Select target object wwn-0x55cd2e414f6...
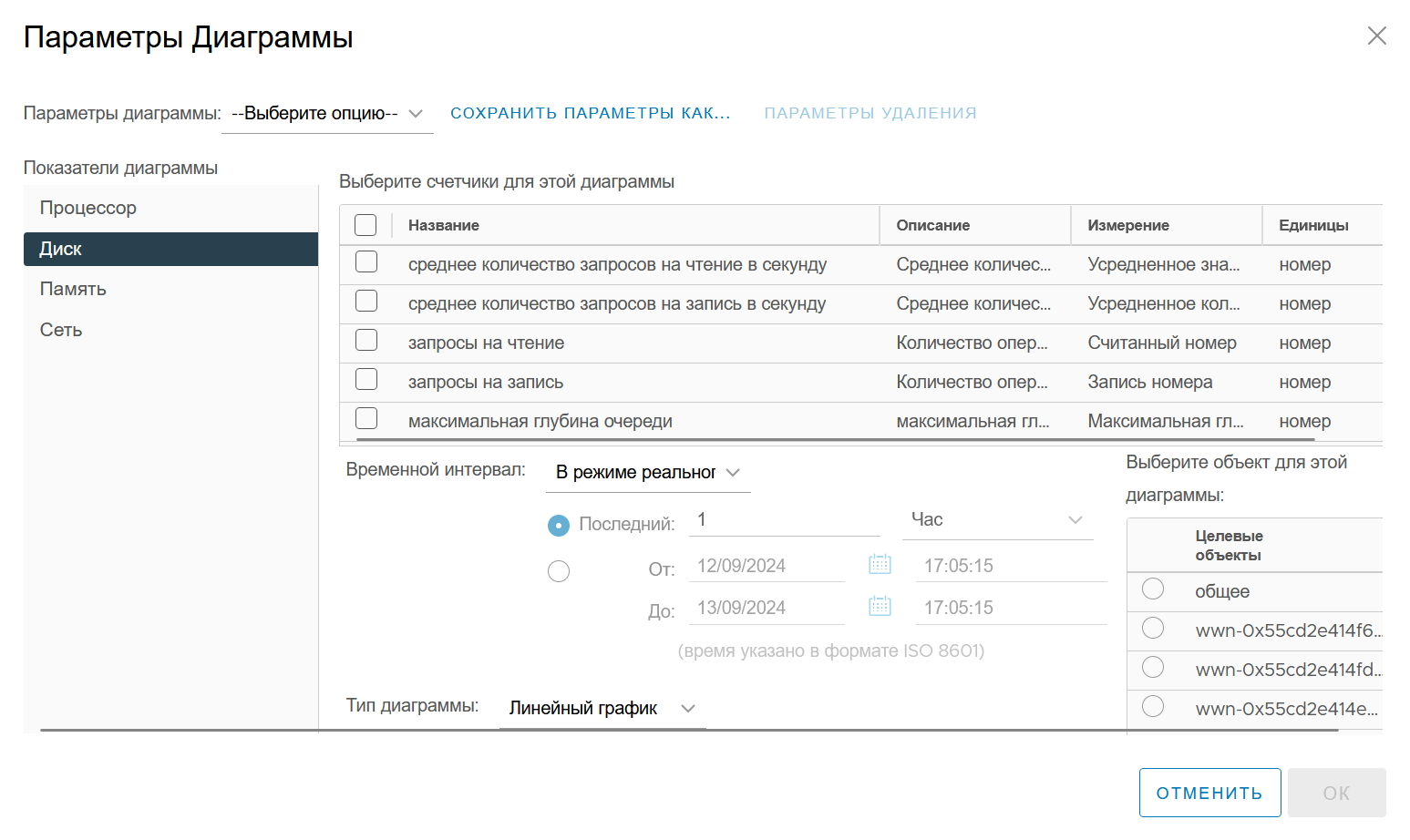The image size is (1410, 840). click(x=1153, y=629)
